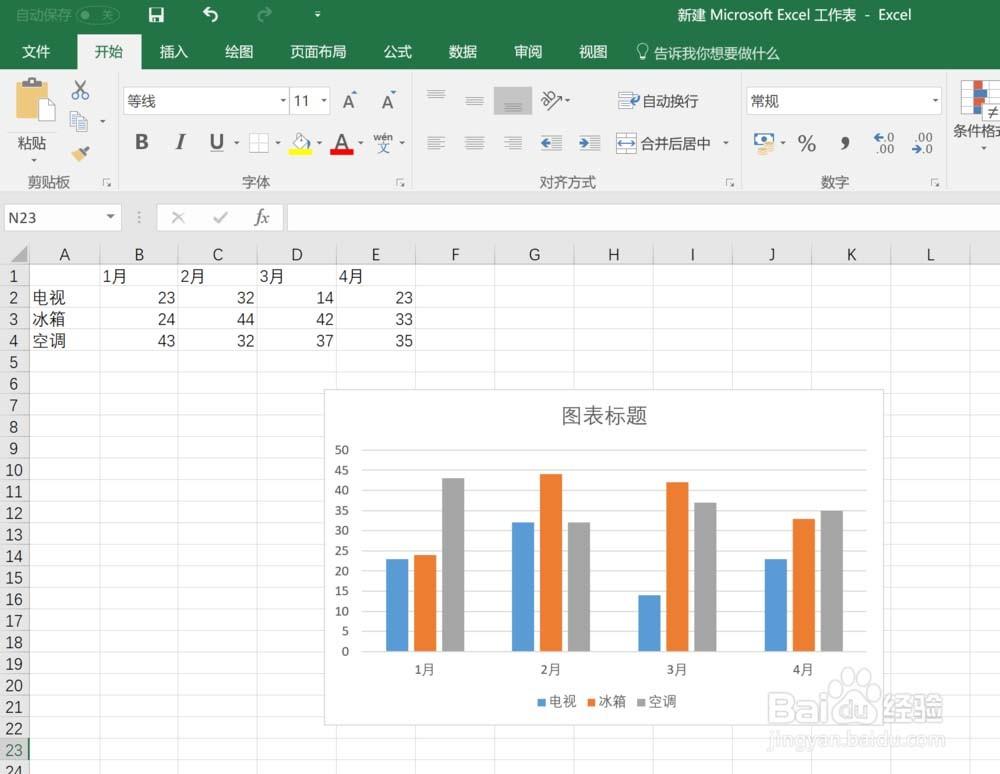This screenshot has height=774, width=1000.
Task: Click the yellow fill color swatch
Action: [299, 148]
